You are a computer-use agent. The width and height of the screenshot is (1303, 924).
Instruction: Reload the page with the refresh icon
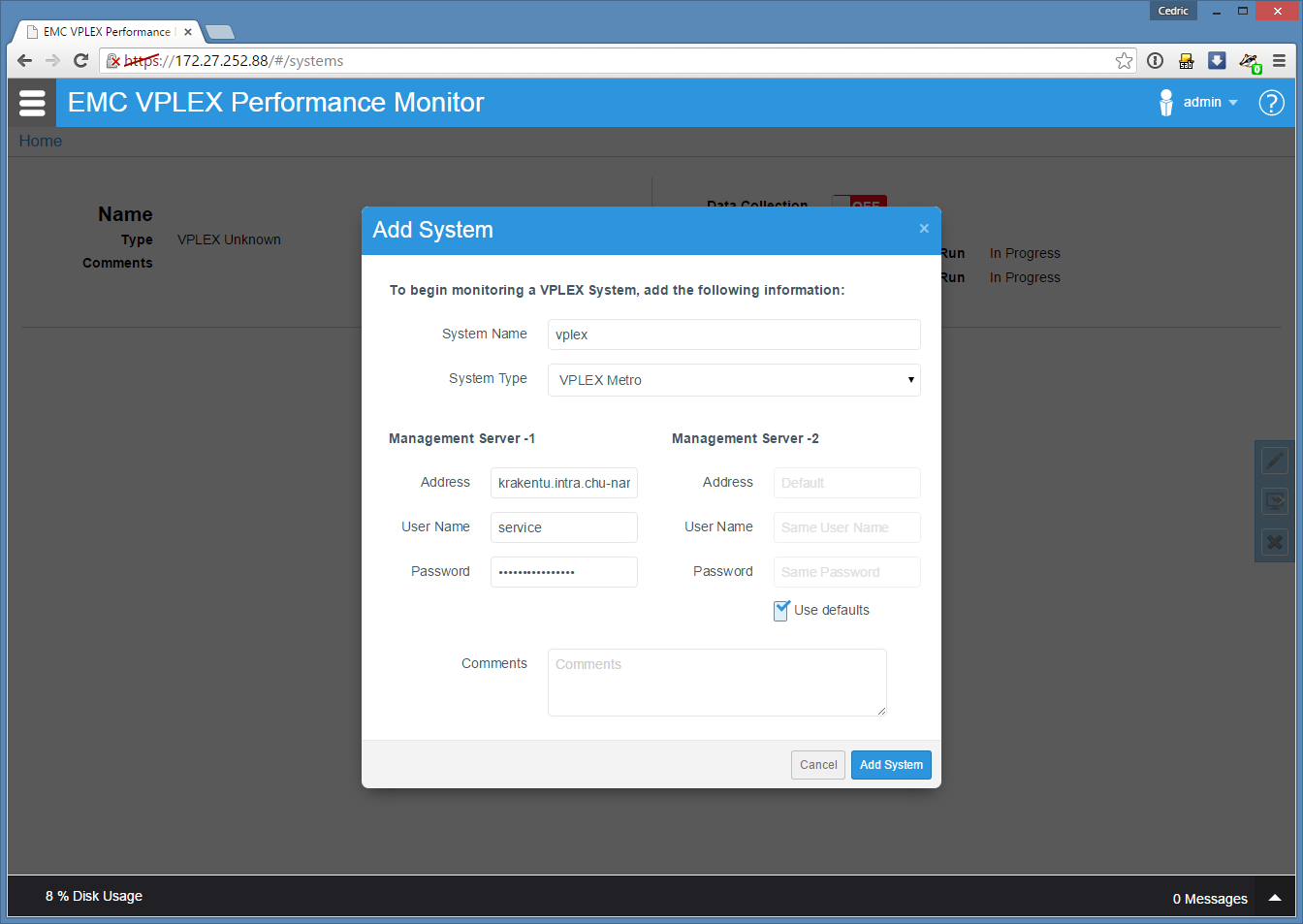point(81,61)
